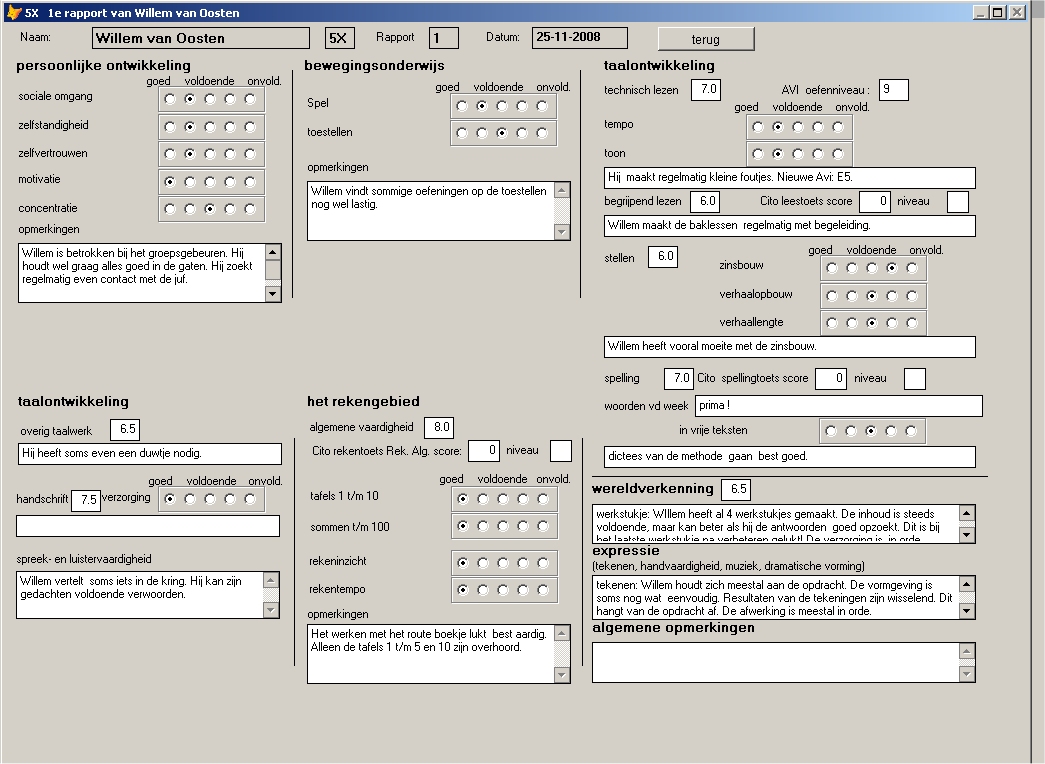1045x764 pixels.
Task: Click the Cito rekentoets score field
Action: coord(483,451)
